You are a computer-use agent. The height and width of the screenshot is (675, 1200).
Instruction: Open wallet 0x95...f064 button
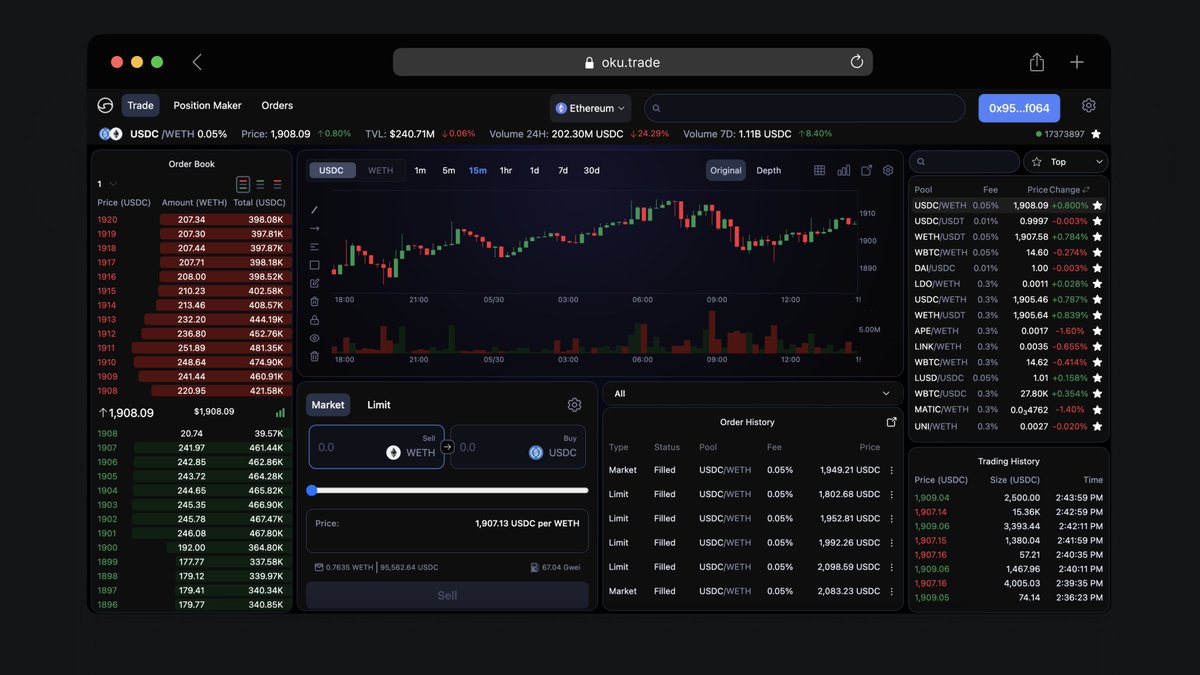click(x=1019, y=108)
